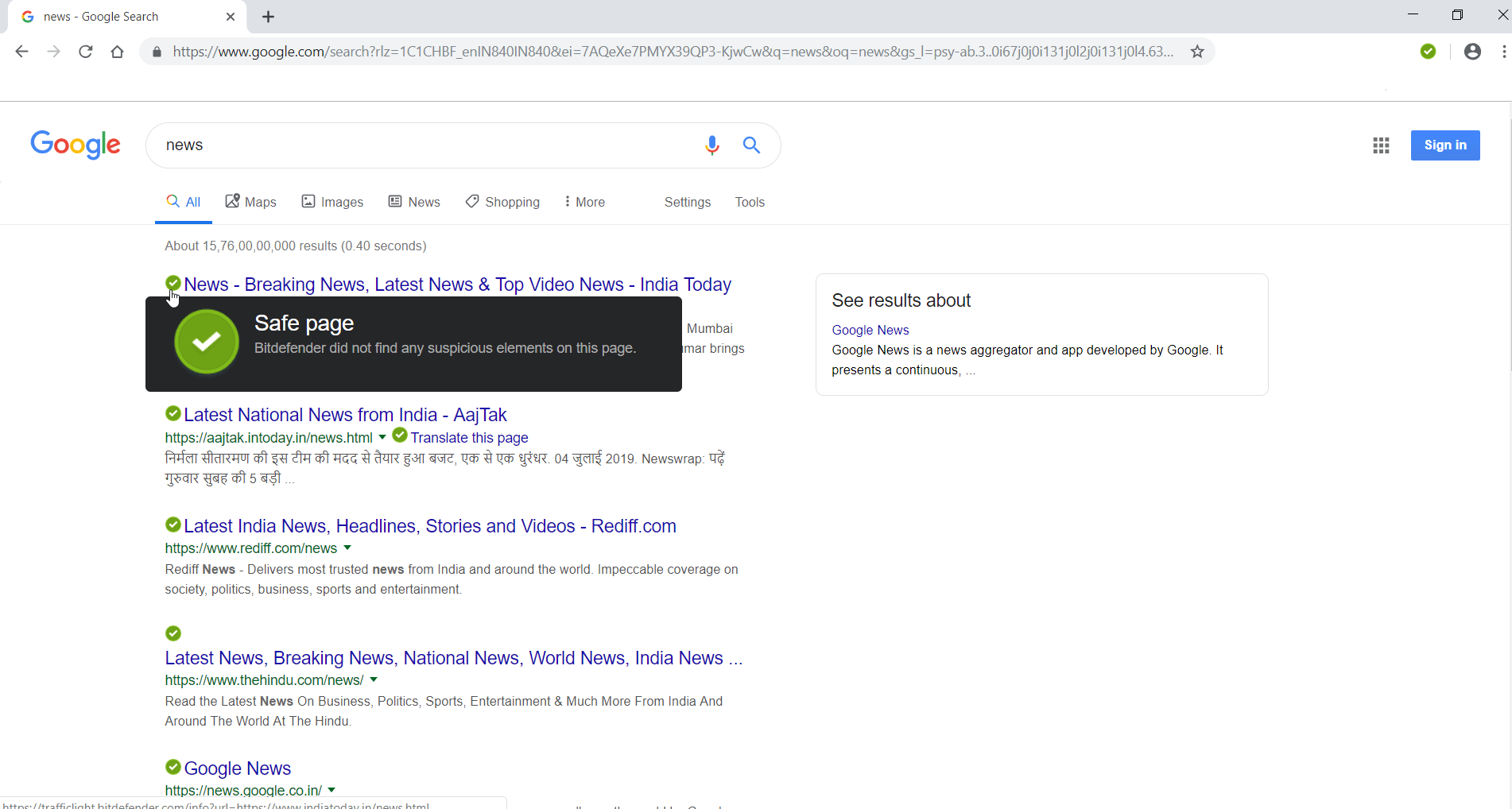Click the Sign in button

[1445, 145]
